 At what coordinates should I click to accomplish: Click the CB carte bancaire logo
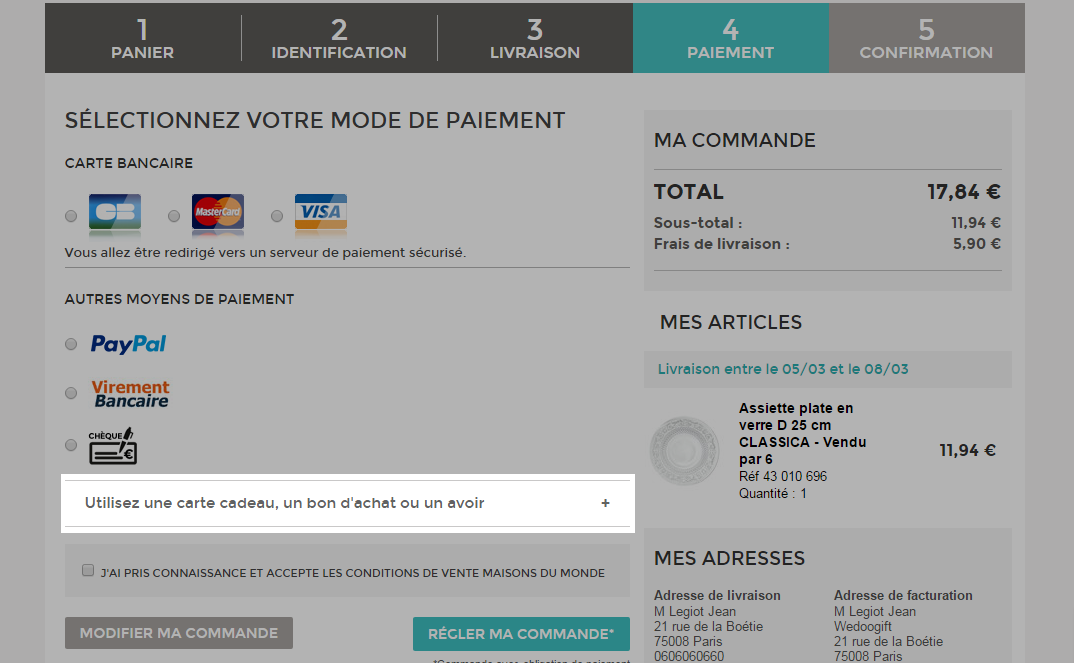(114, 212)
